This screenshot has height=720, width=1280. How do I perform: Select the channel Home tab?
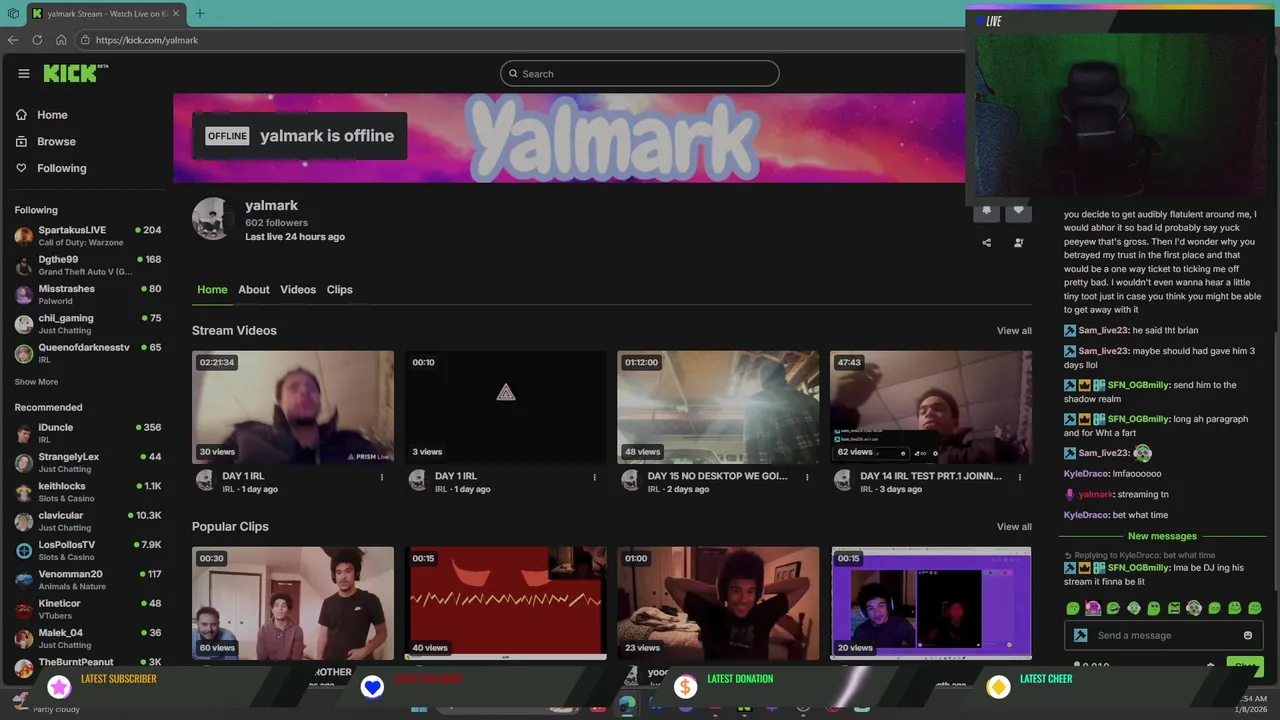212,289
